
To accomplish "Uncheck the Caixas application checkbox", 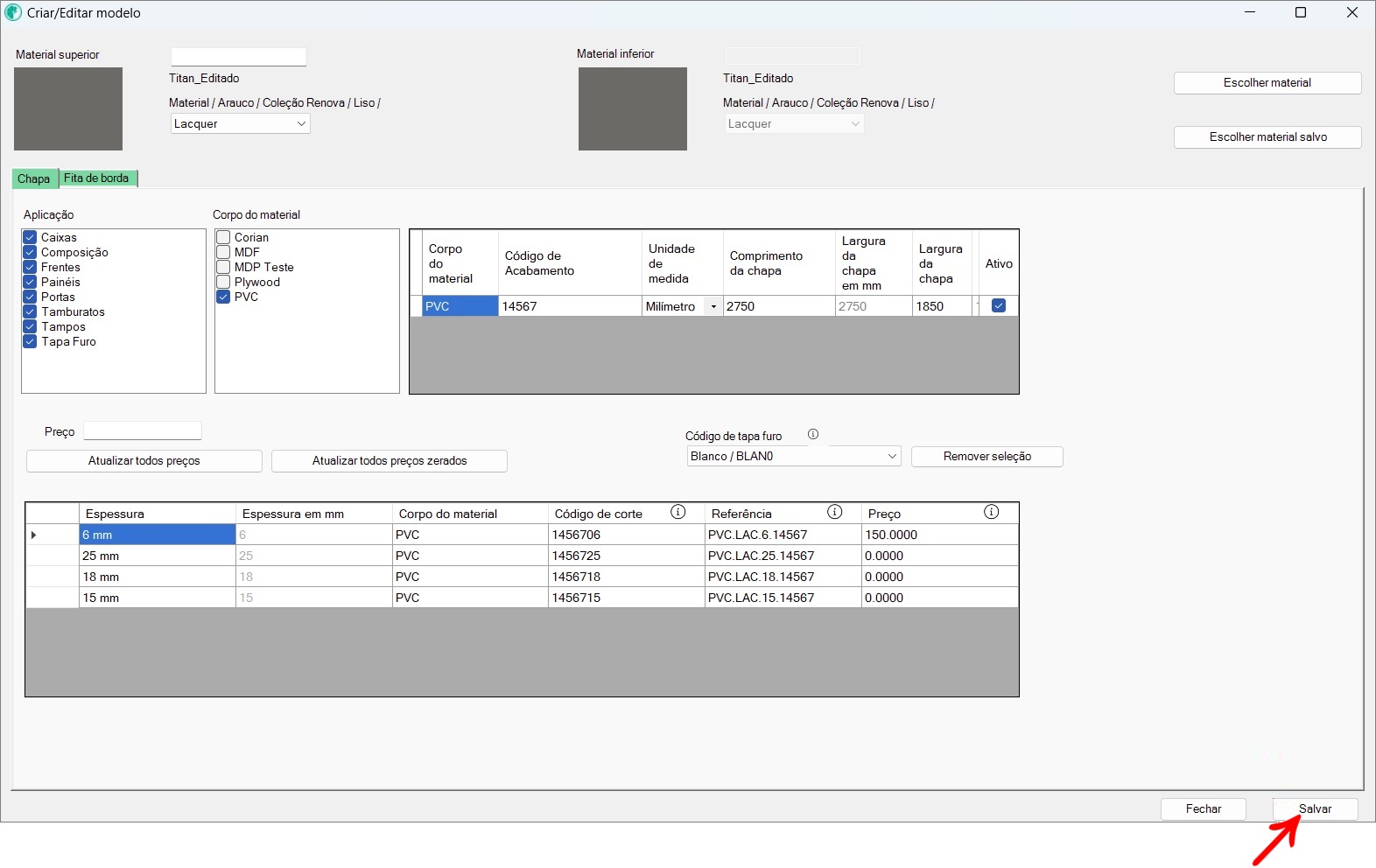I will (30, 237).
